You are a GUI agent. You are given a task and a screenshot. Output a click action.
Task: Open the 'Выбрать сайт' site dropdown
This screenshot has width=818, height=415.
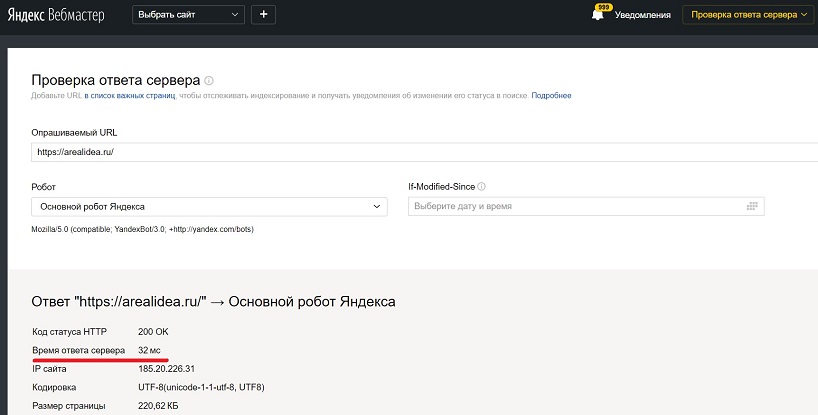188,15
